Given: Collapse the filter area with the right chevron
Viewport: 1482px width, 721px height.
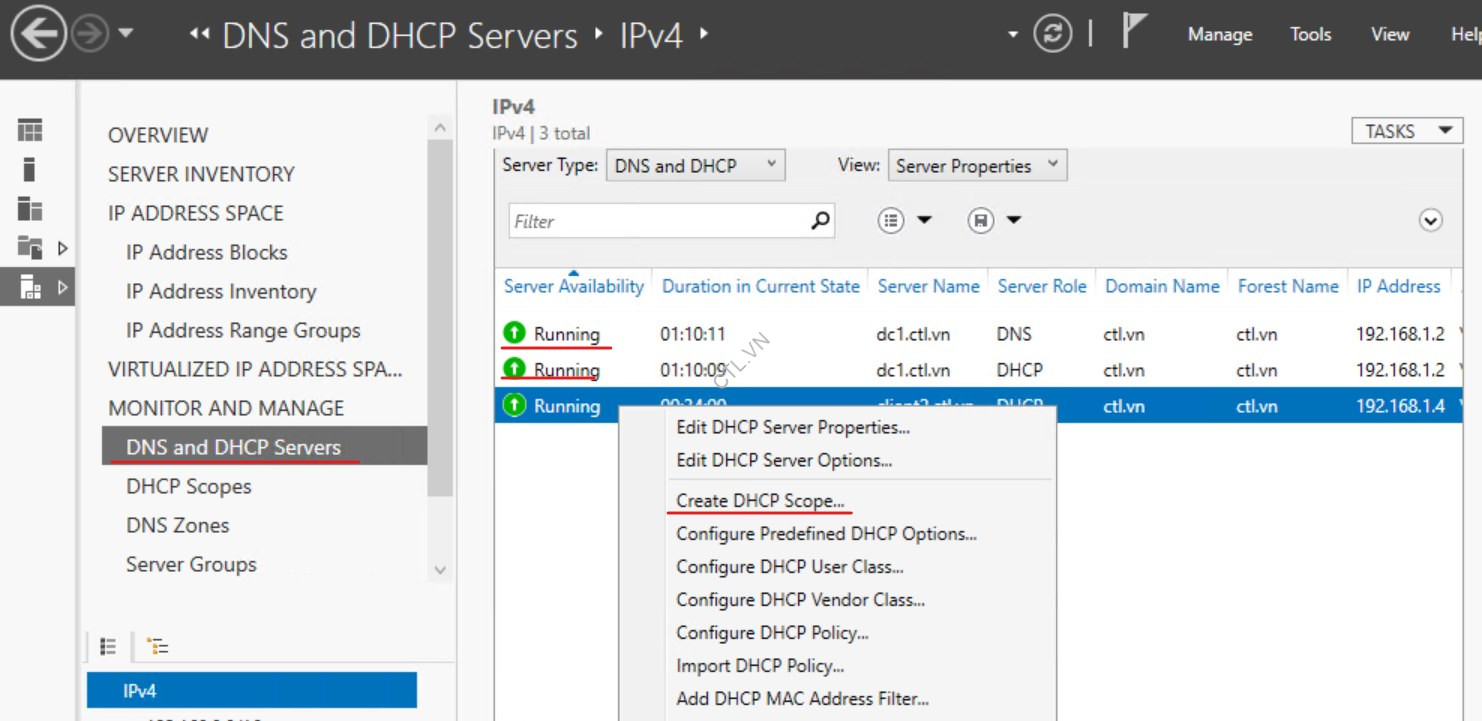Looking at the screenshot, I should coord(1430,219).
